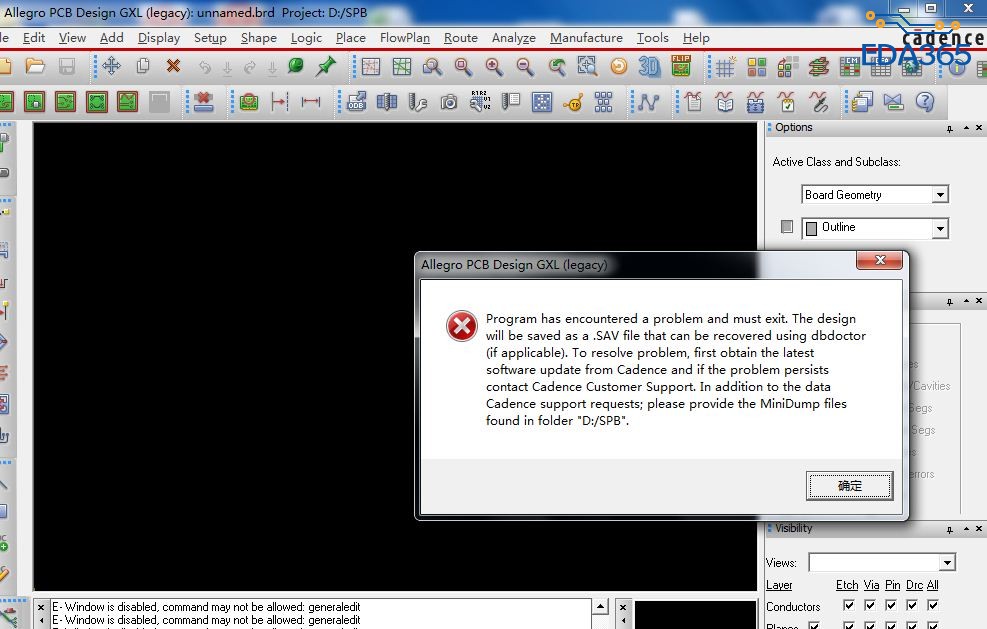This screenshot has height=629, width=987.
Task: Click the camera snapshot icon
Action: click(x=449, y=102)
